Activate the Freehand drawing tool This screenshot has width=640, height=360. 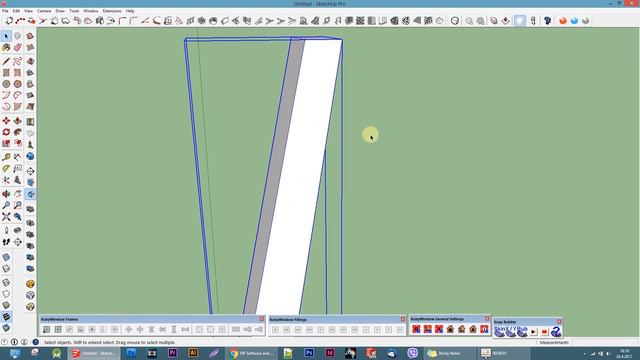18,62
